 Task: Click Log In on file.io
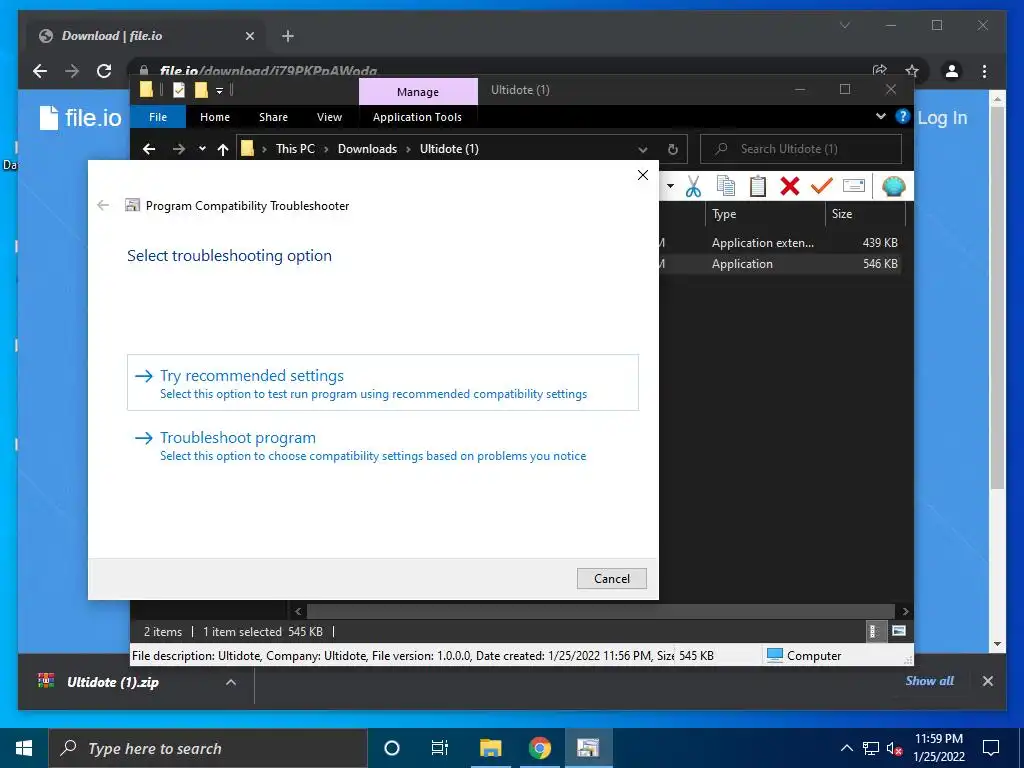coord(942,118)
